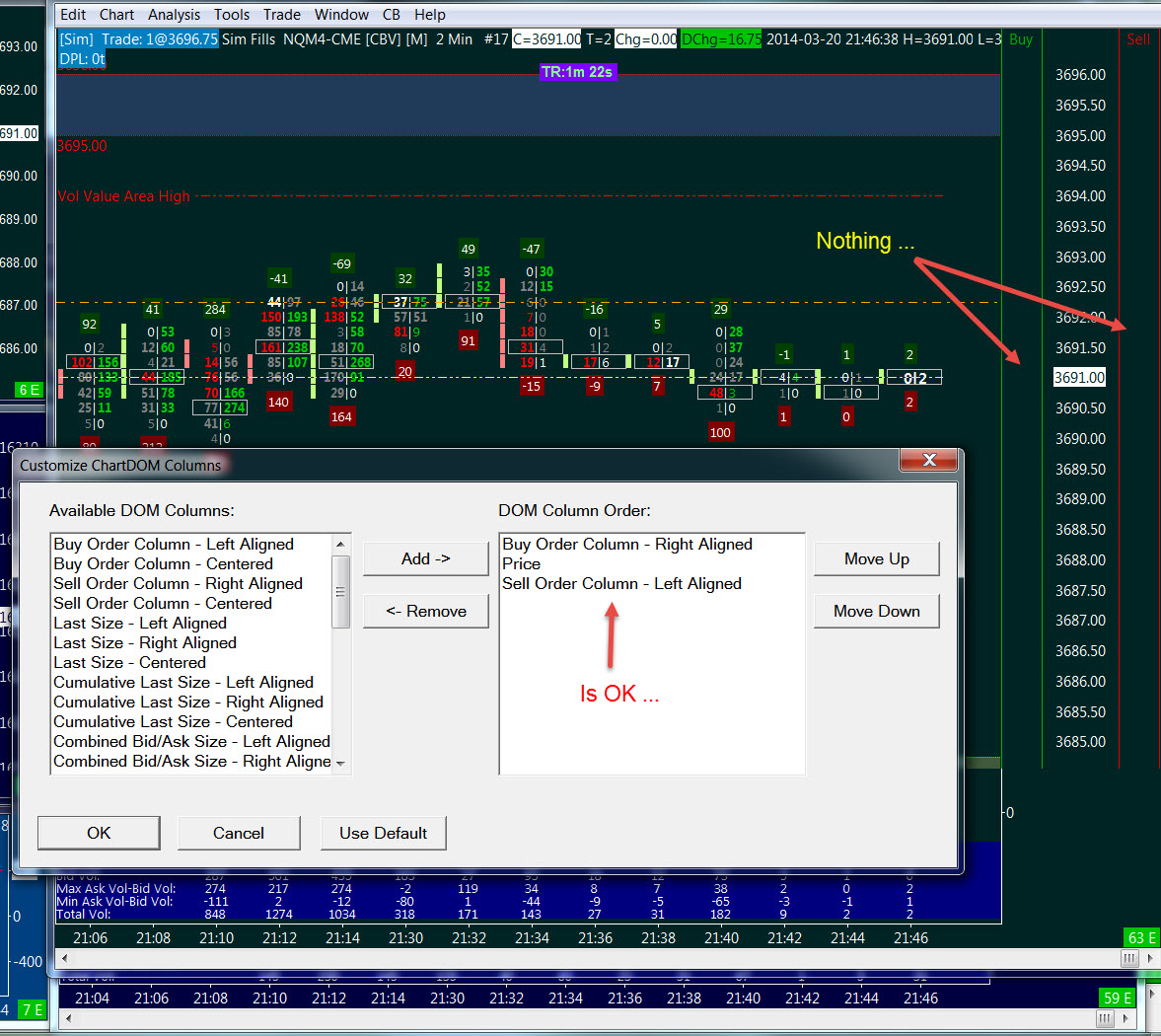Confirm dialog with OK button
The height and width of the screenshot is (1036, 1161).
point(99,833)
